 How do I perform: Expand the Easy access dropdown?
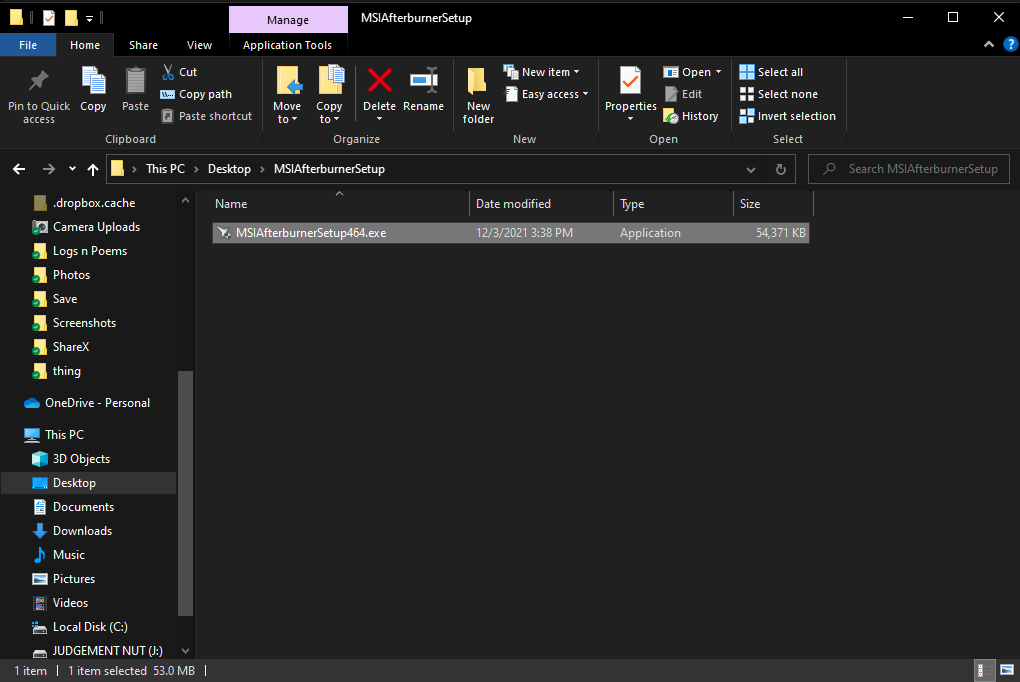546,94
